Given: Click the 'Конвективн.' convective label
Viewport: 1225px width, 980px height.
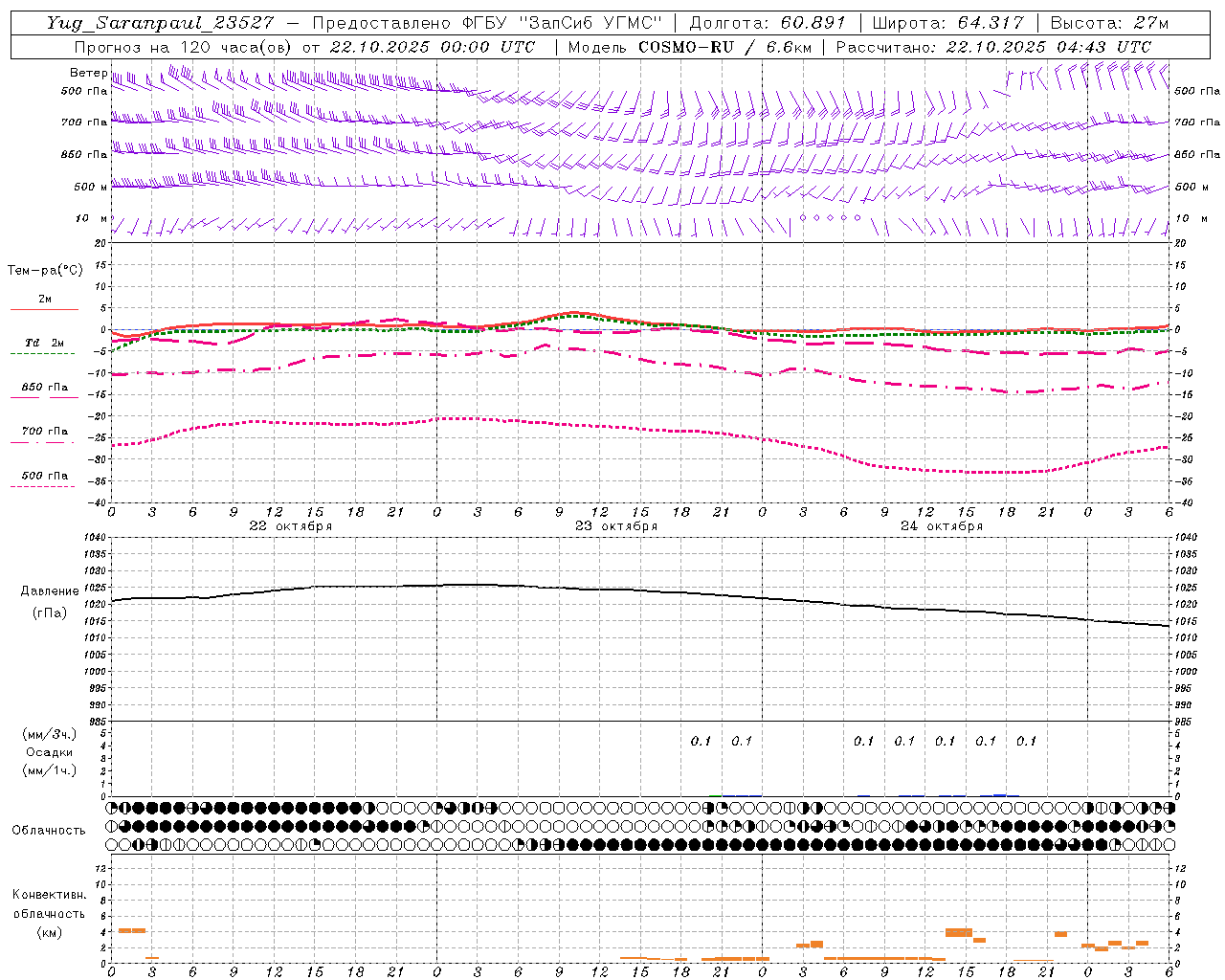Looking at the screenshot, I should 50,895.
